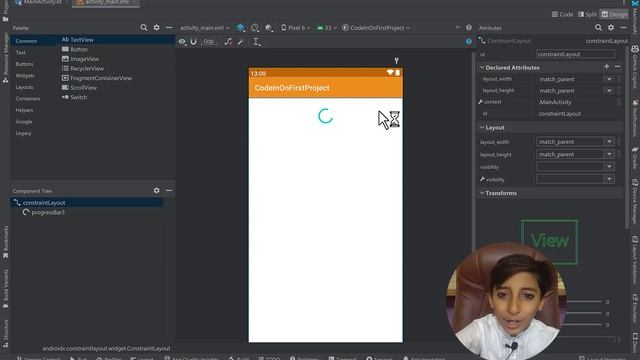Image resolution: width=640 pixels, height=360 pixels.
Task: Edit the id field at Attributes top
Action: coord(575,54)
